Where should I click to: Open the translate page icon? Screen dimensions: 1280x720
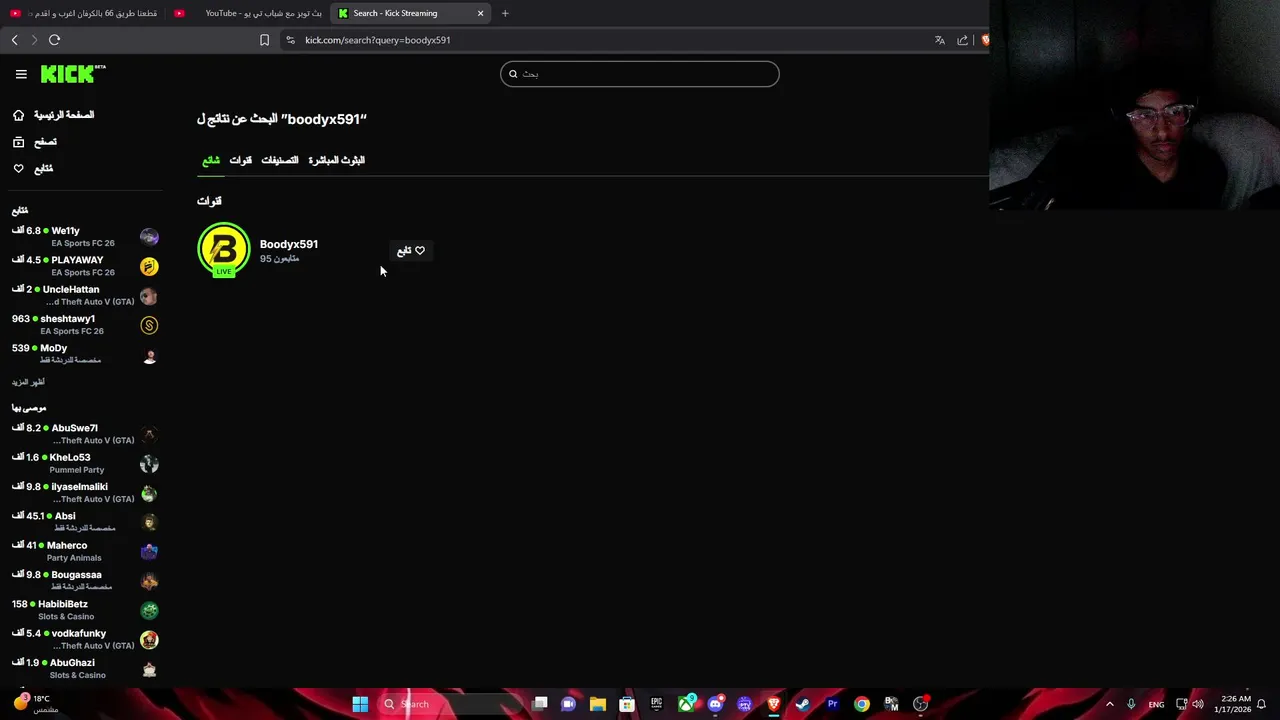(939, 40)
